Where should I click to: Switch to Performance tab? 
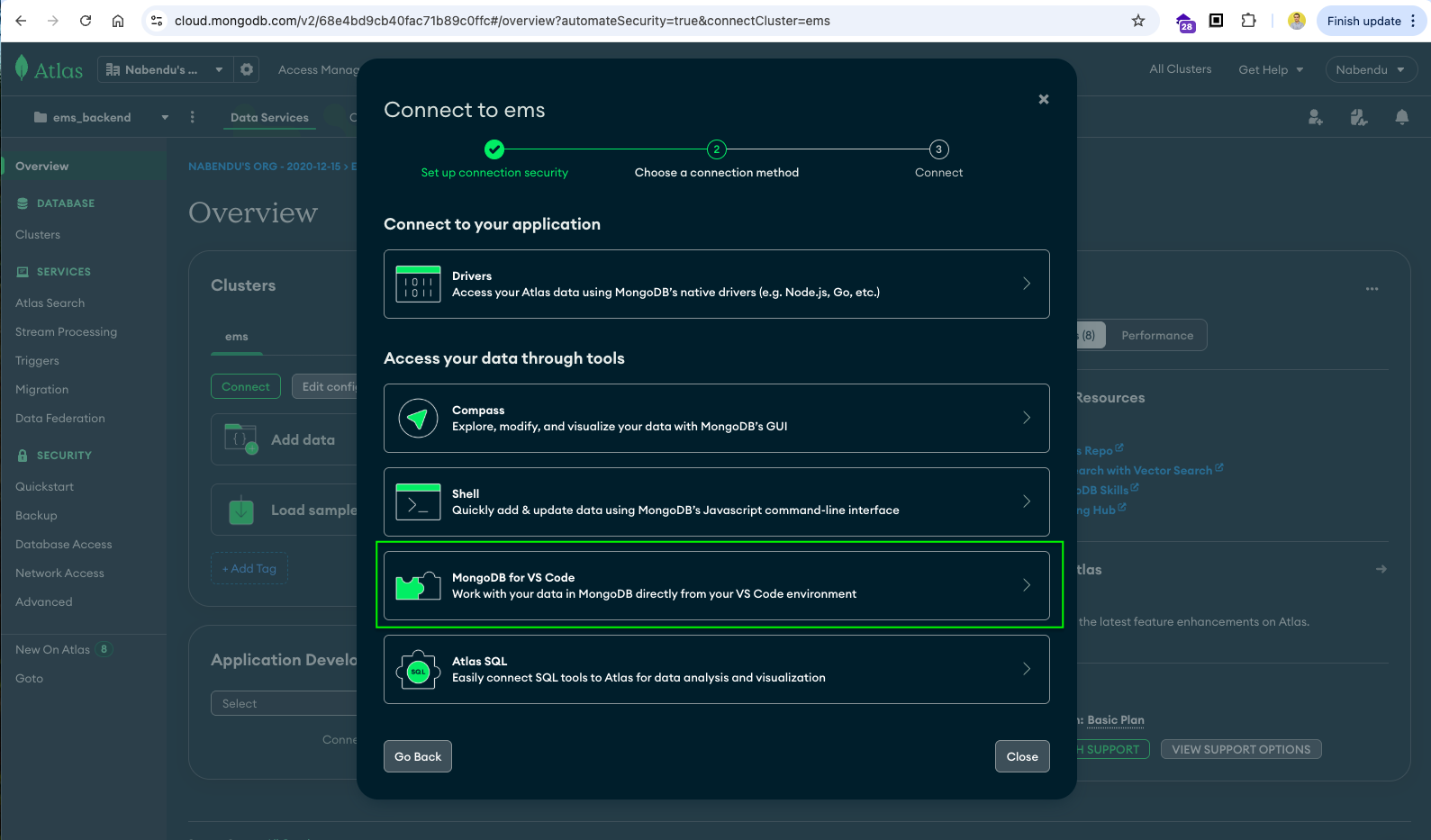click(x=1157, y=336)
